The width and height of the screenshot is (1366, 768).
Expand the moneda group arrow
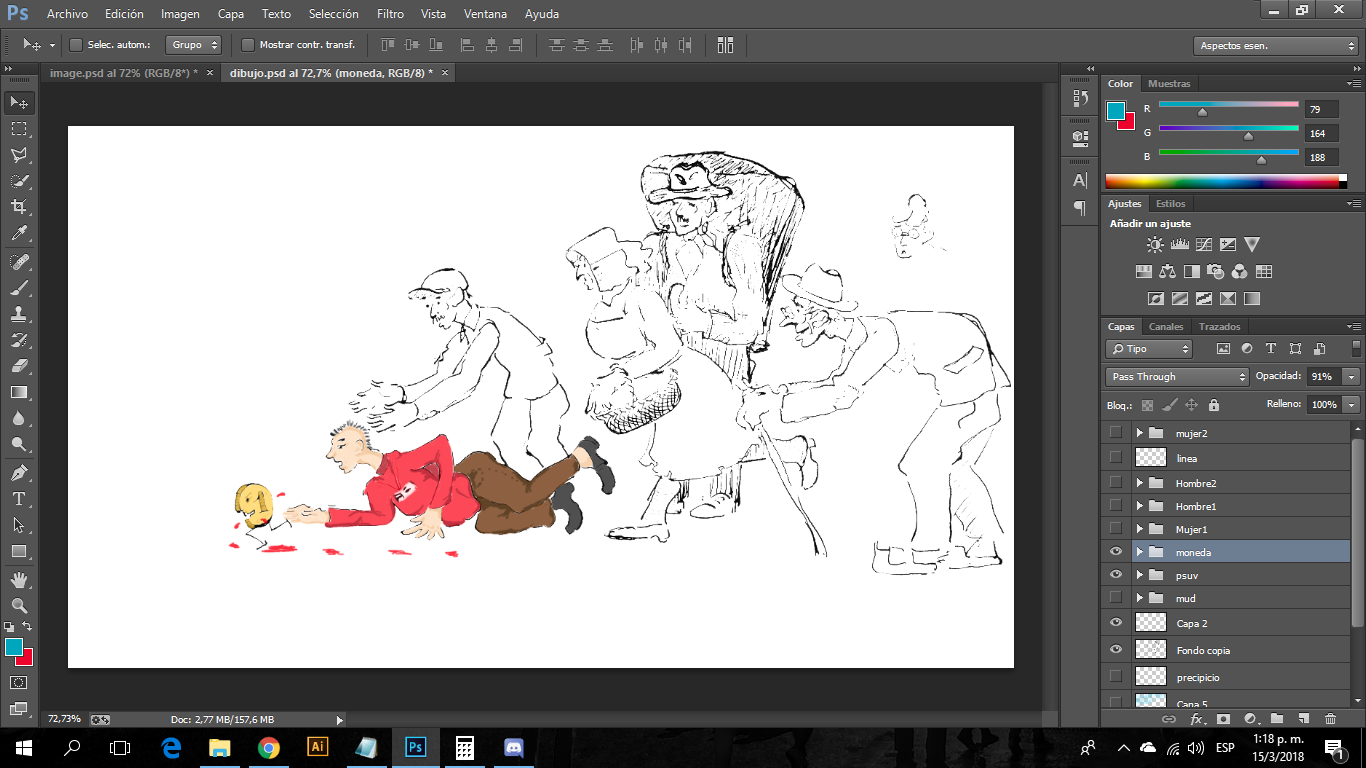click(x=1139, y=552)
